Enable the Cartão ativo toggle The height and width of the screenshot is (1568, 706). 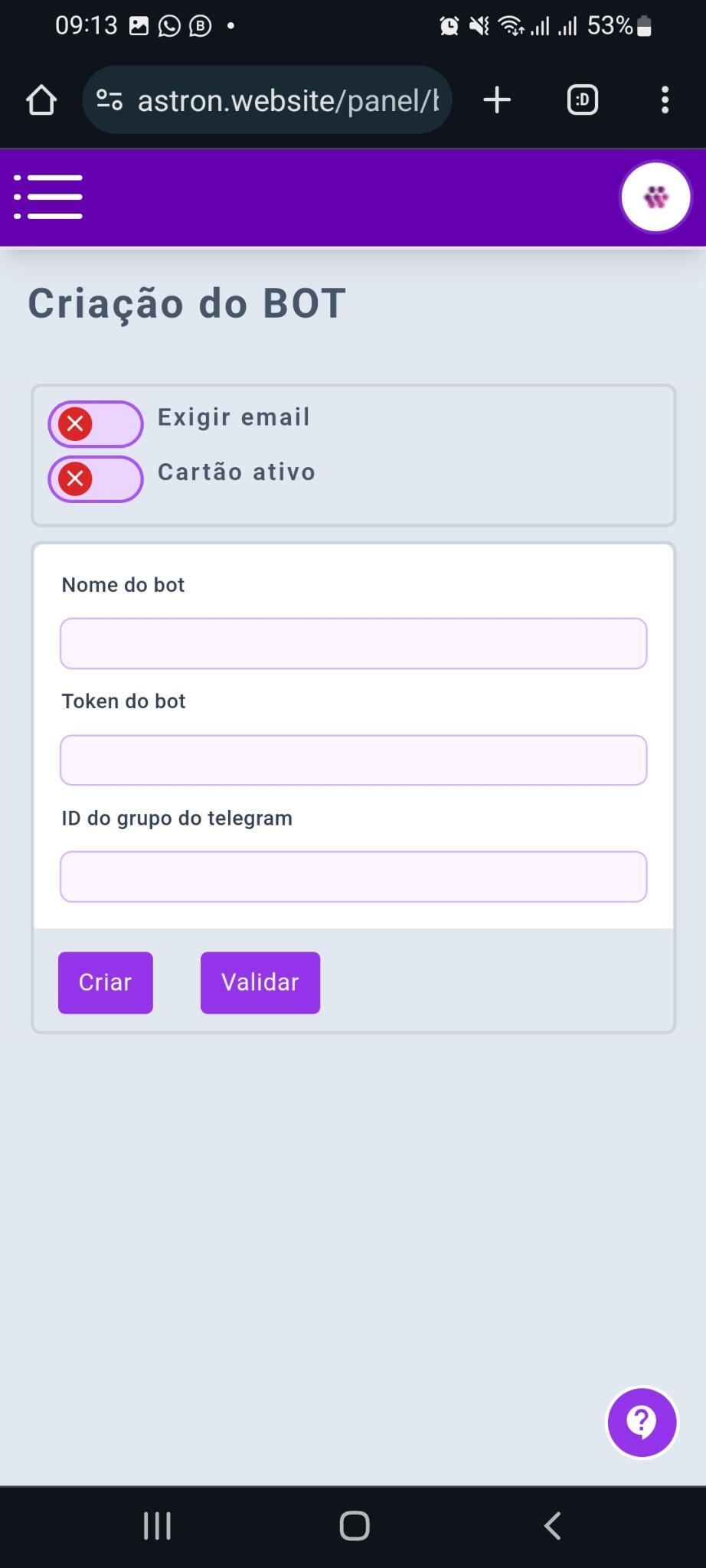click(96, 479)
